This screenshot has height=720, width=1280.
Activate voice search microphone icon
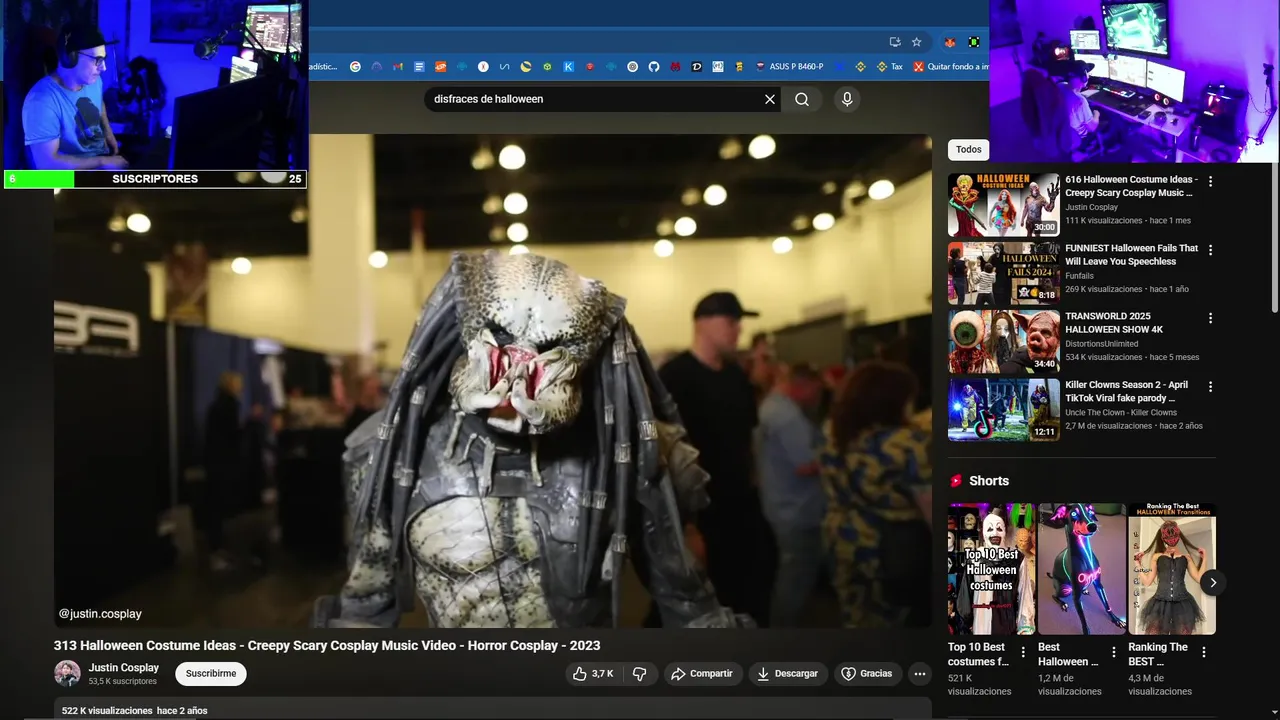click(847, 99)
